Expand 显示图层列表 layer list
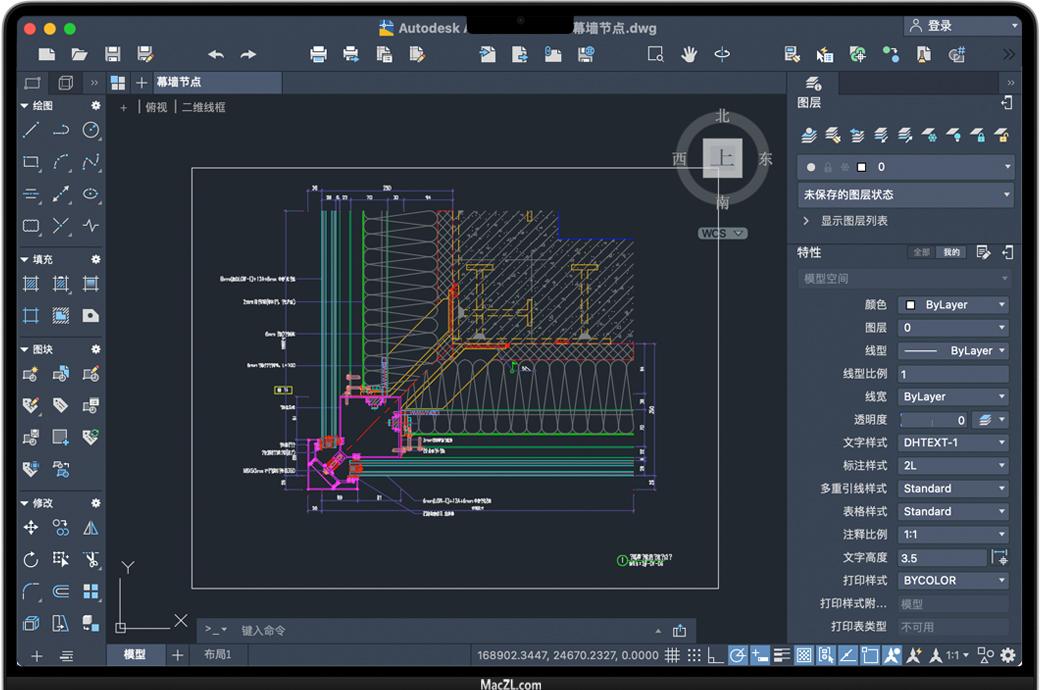1040x690 pixels. 853,221
